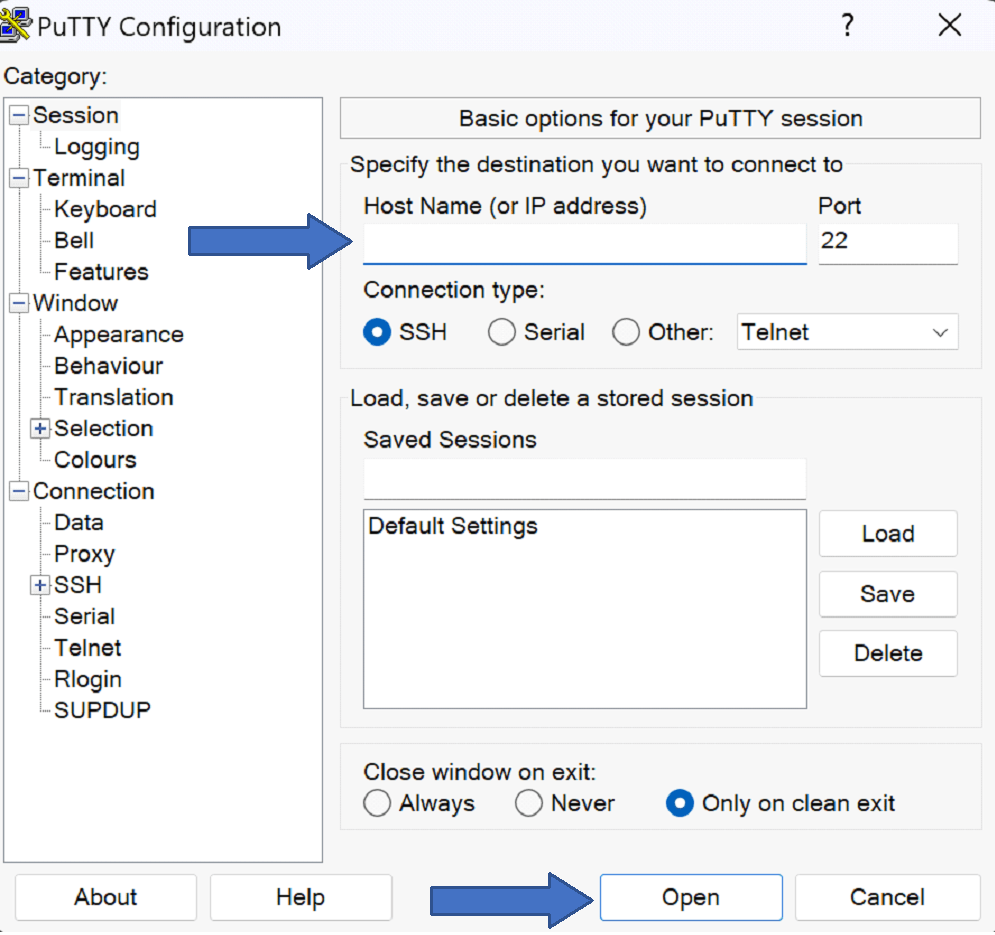Open the Logging category
The height and width of the screenshot is (935, 995).
96,147
